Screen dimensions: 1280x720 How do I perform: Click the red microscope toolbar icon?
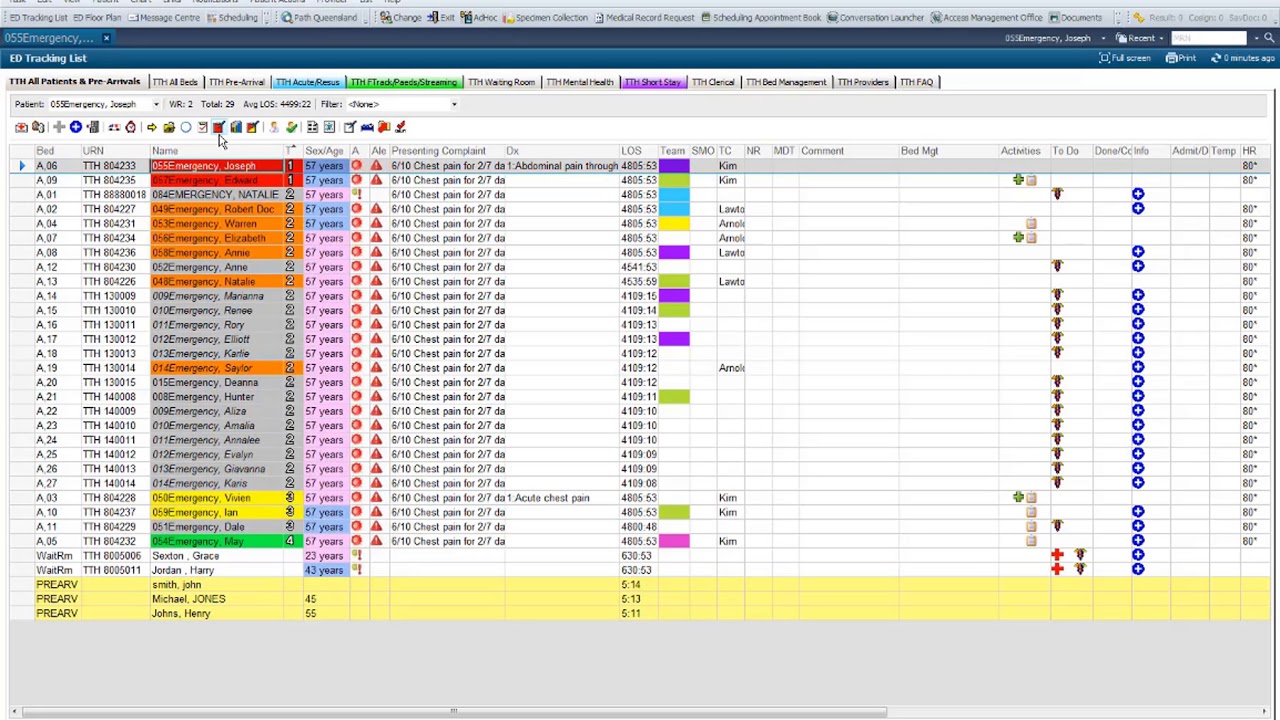(401, 127)
